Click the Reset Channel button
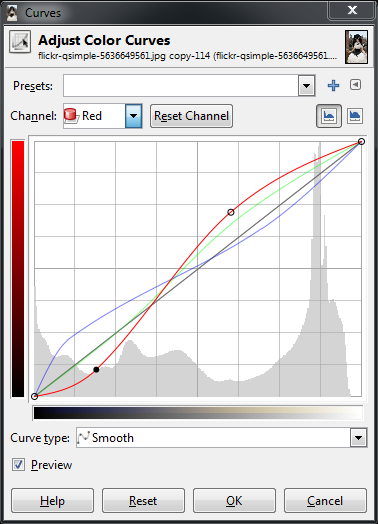The image size is (378, 524). tap(192, 116)
